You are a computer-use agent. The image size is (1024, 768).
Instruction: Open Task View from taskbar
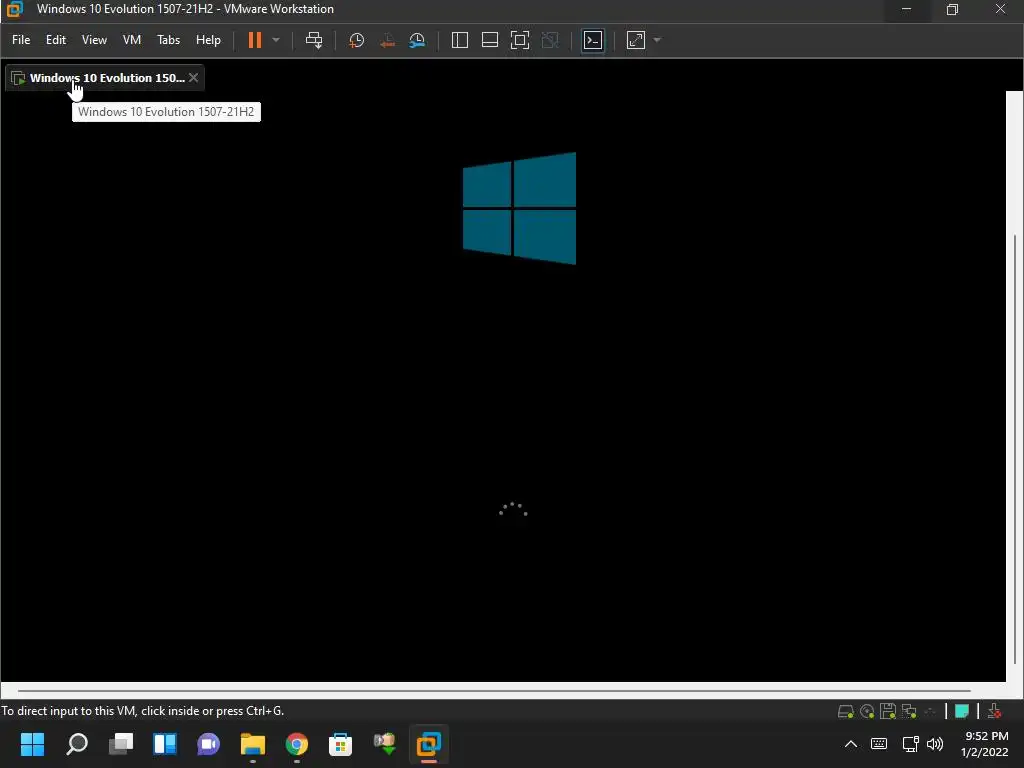(x=121, y=744)
